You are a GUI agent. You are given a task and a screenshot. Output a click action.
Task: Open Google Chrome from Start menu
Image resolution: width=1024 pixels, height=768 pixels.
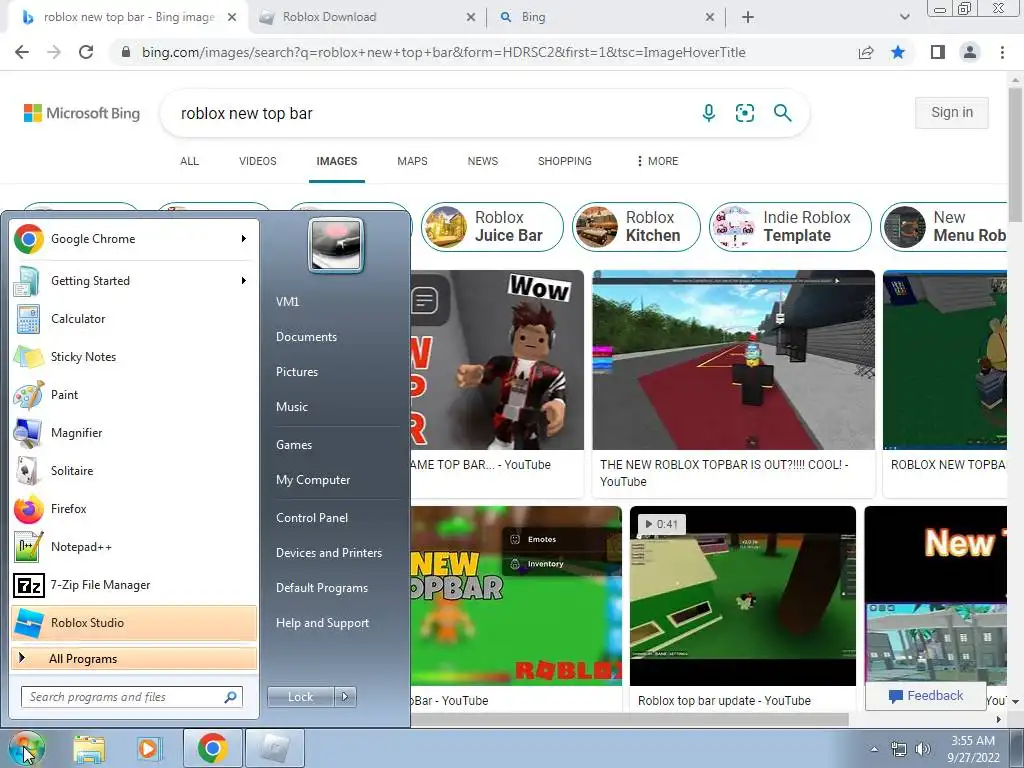tap(134, 239)
